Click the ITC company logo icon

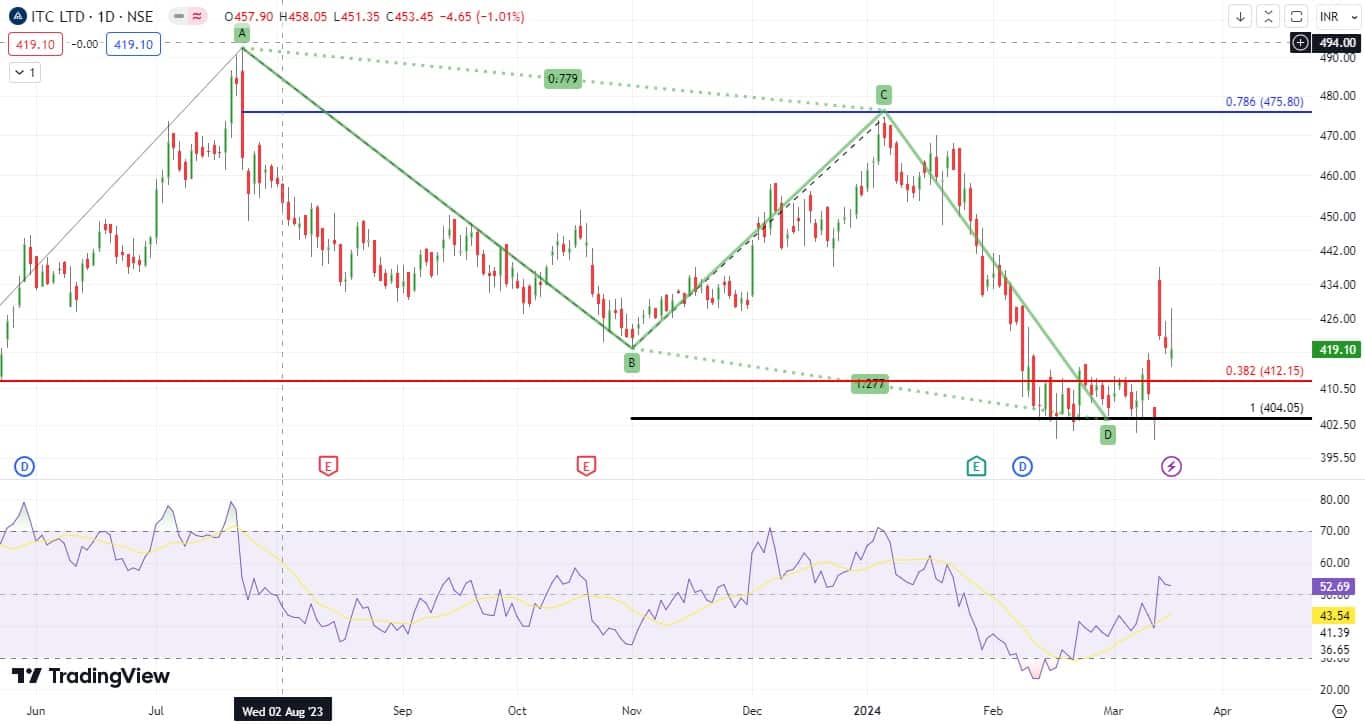(18, 17)
